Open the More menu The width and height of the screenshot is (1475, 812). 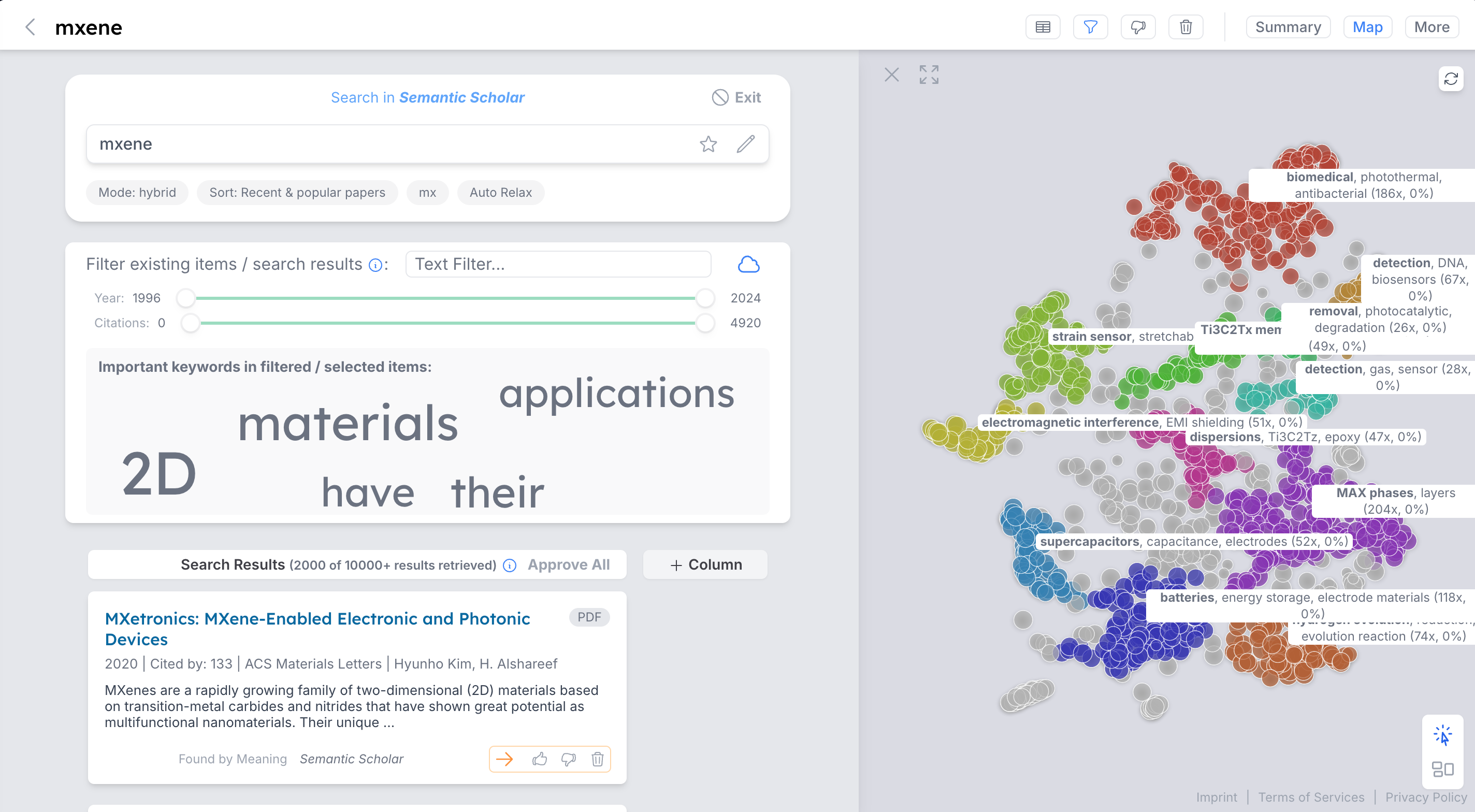pyautogui.click(x=1431, y=27)
